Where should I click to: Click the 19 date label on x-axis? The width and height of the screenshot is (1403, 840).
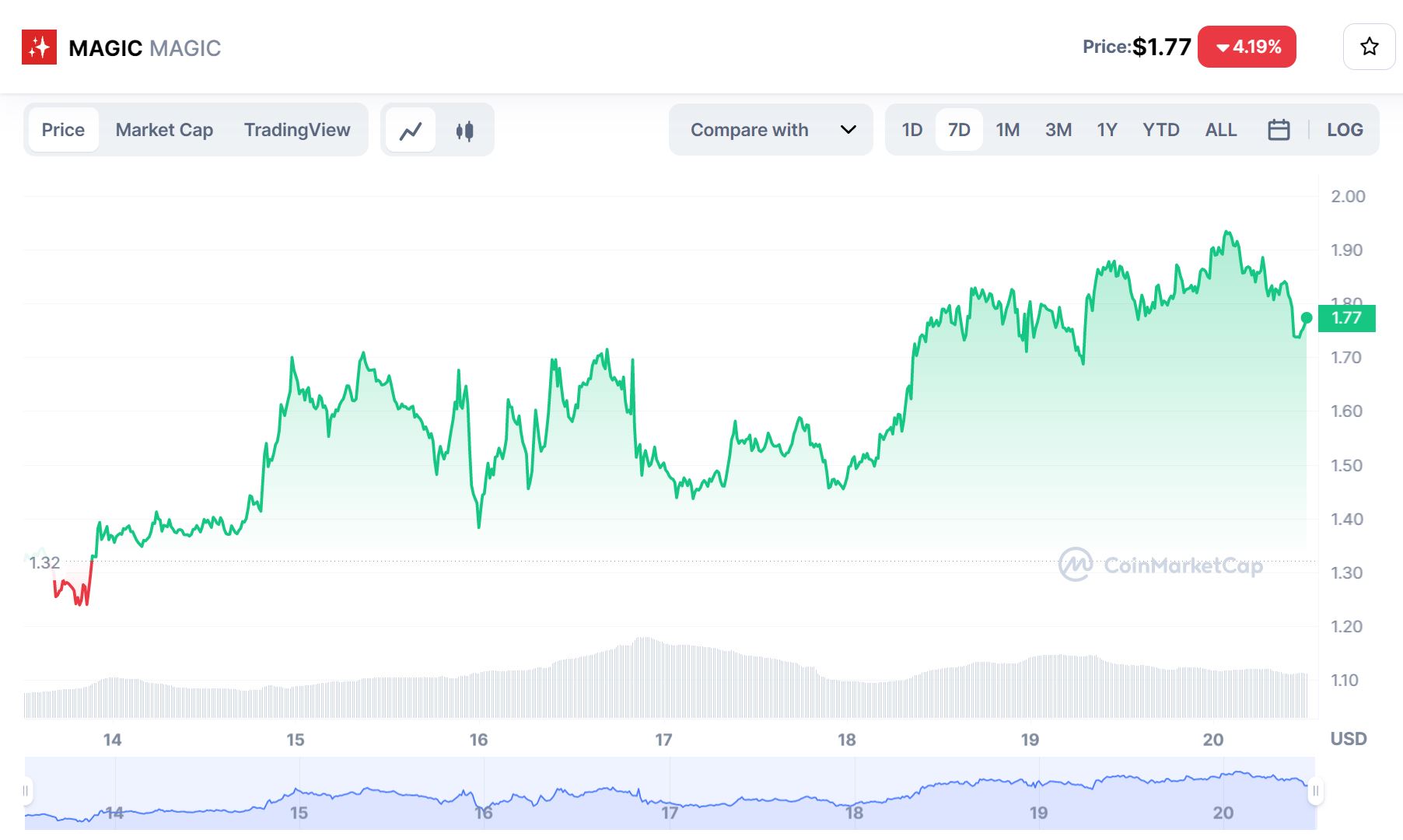coord(1030,740)
